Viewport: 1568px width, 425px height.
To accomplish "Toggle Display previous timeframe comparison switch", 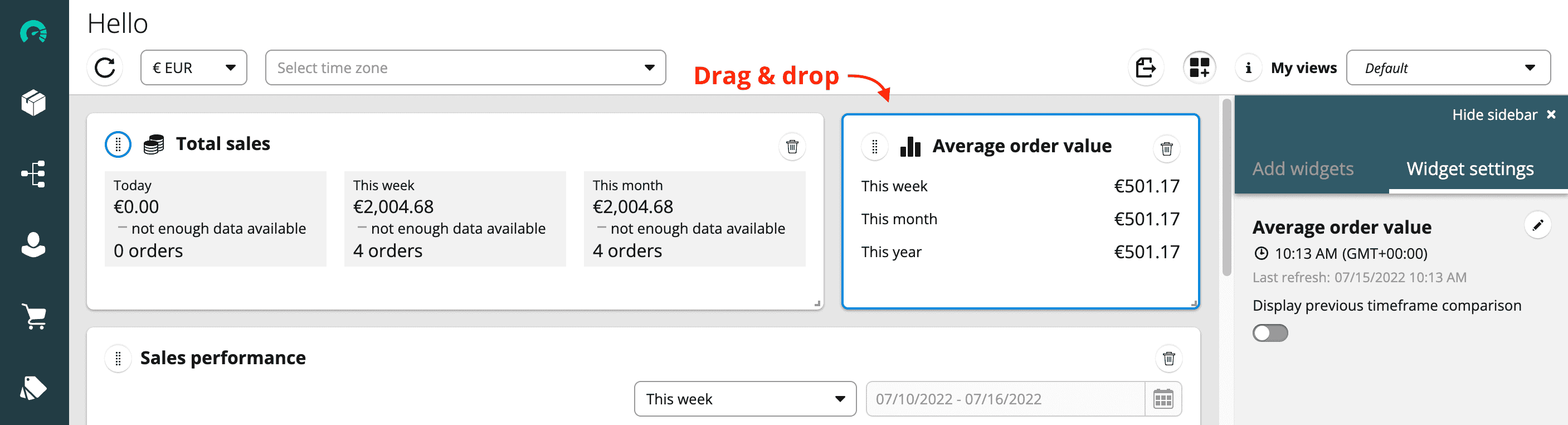I will [1270, 333].
